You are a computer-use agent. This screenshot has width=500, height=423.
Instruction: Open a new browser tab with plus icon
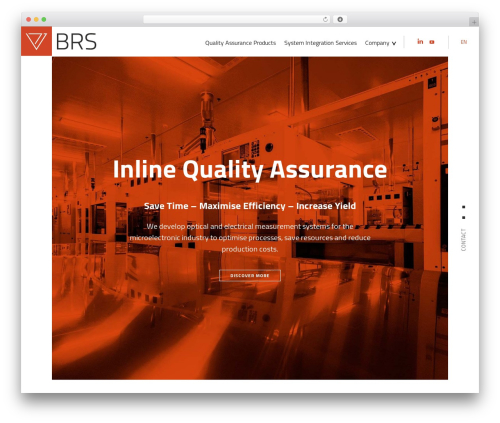click(474, 22)
